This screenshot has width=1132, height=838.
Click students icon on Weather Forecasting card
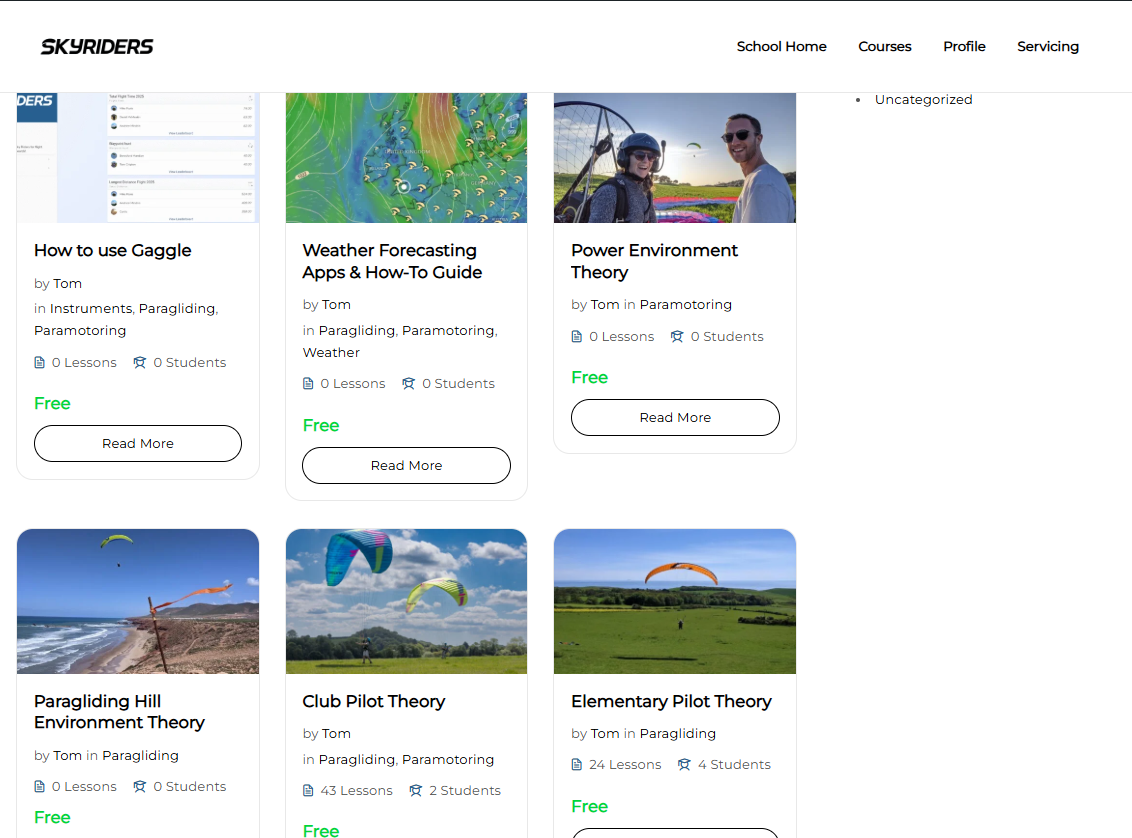coord(409,383)
